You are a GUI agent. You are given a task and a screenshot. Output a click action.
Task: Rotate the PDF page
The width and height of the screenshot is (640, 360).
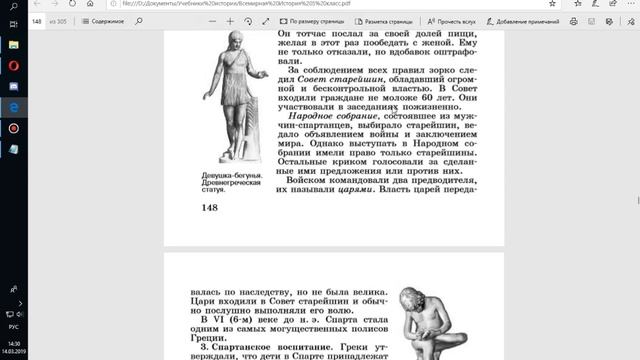(248, 21)
